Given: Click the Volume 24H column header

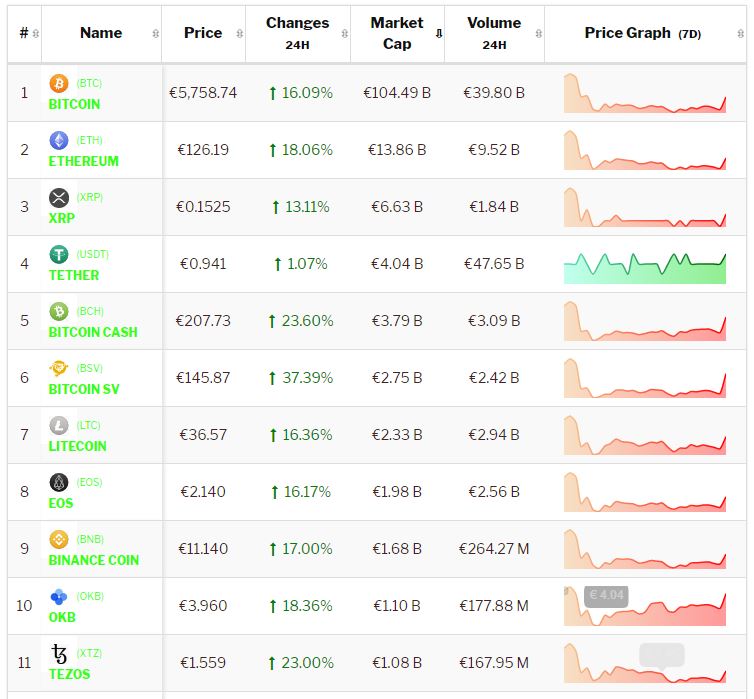Looking at the screenshot, I should (x=494, y=33).
